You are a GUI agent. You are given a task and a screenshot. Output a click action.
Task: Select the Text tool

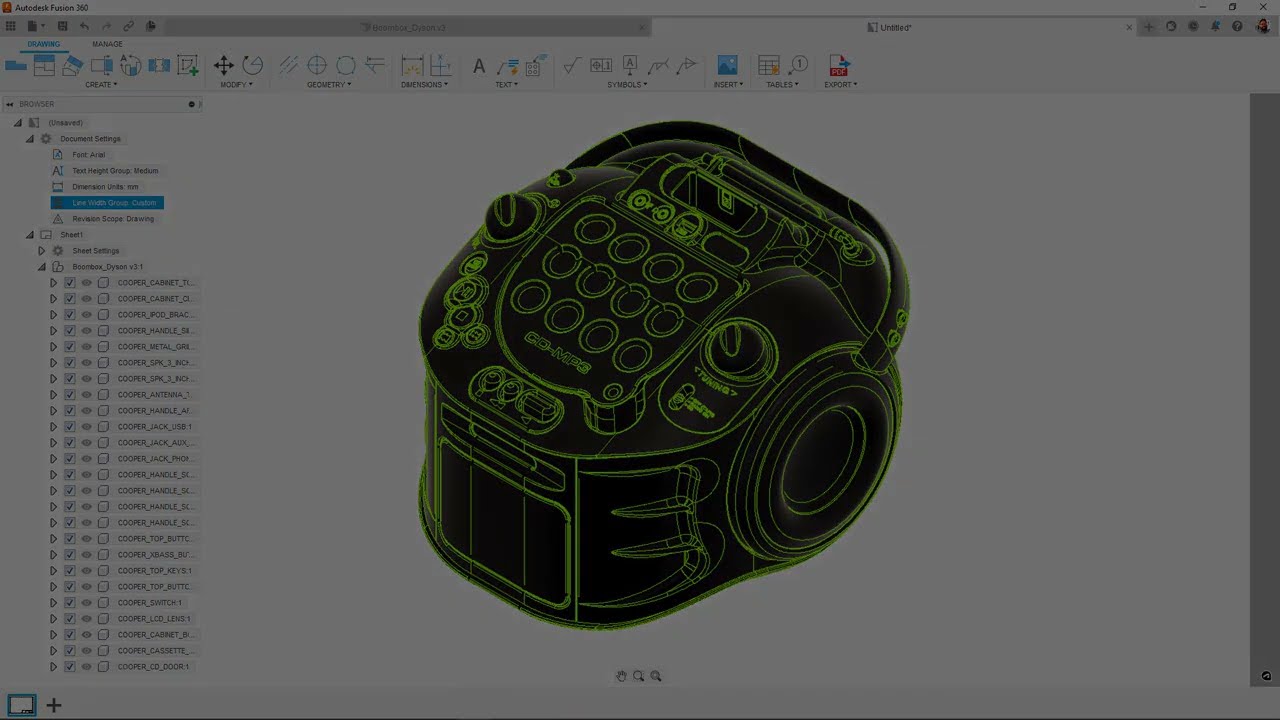click(479, 66)
